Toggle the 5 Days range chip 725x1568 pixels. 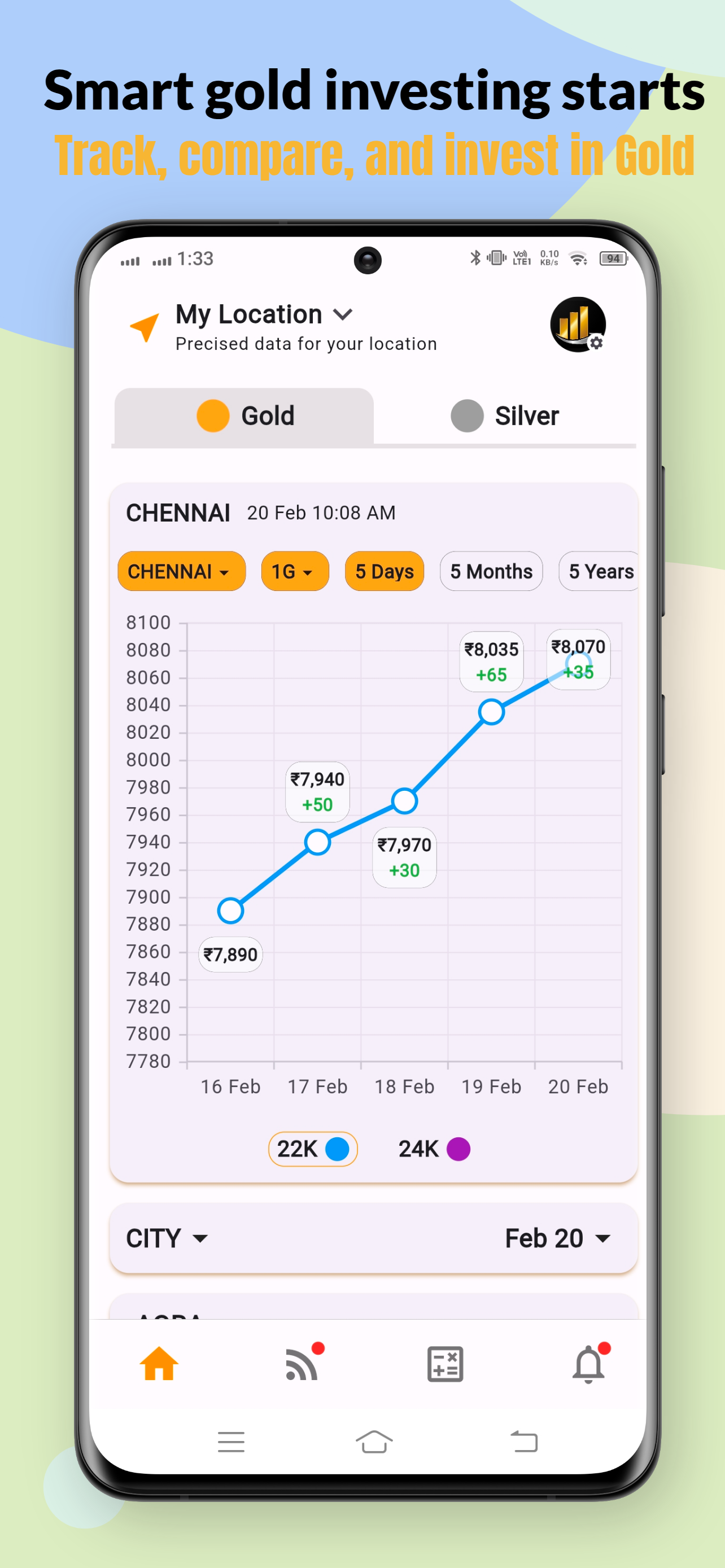pyautogui.click(x=384, y=571)
